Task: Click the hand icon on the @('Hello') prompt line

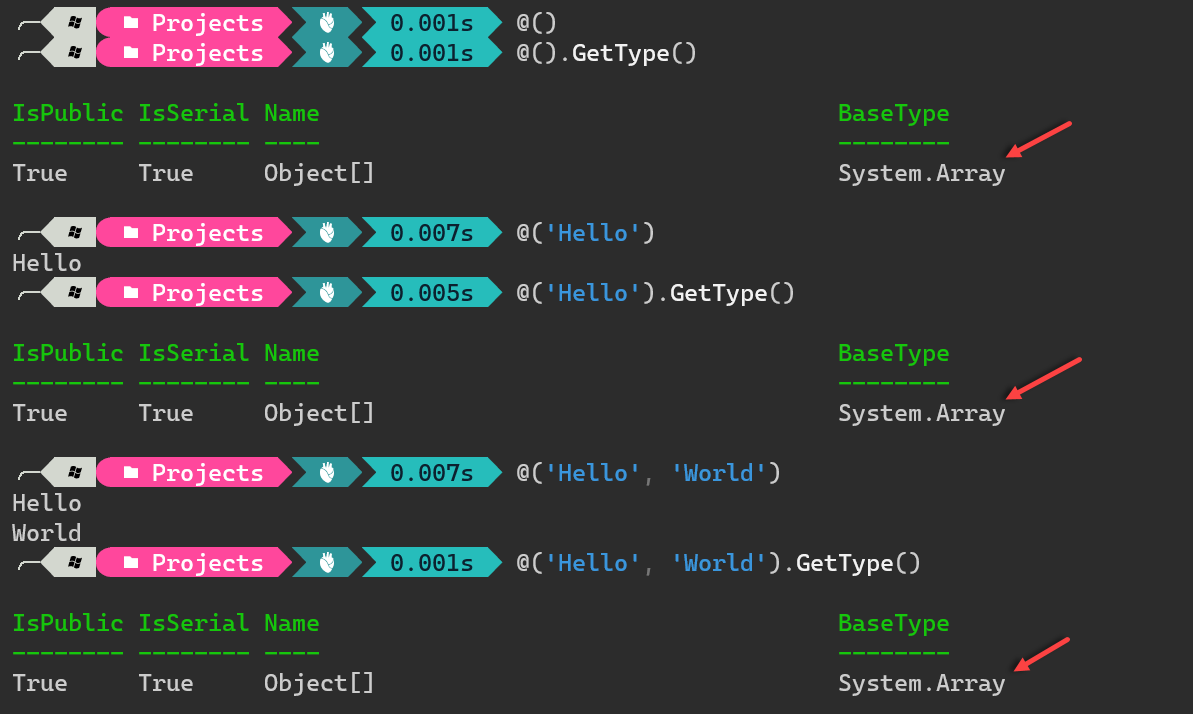Action: coord(327,232)
